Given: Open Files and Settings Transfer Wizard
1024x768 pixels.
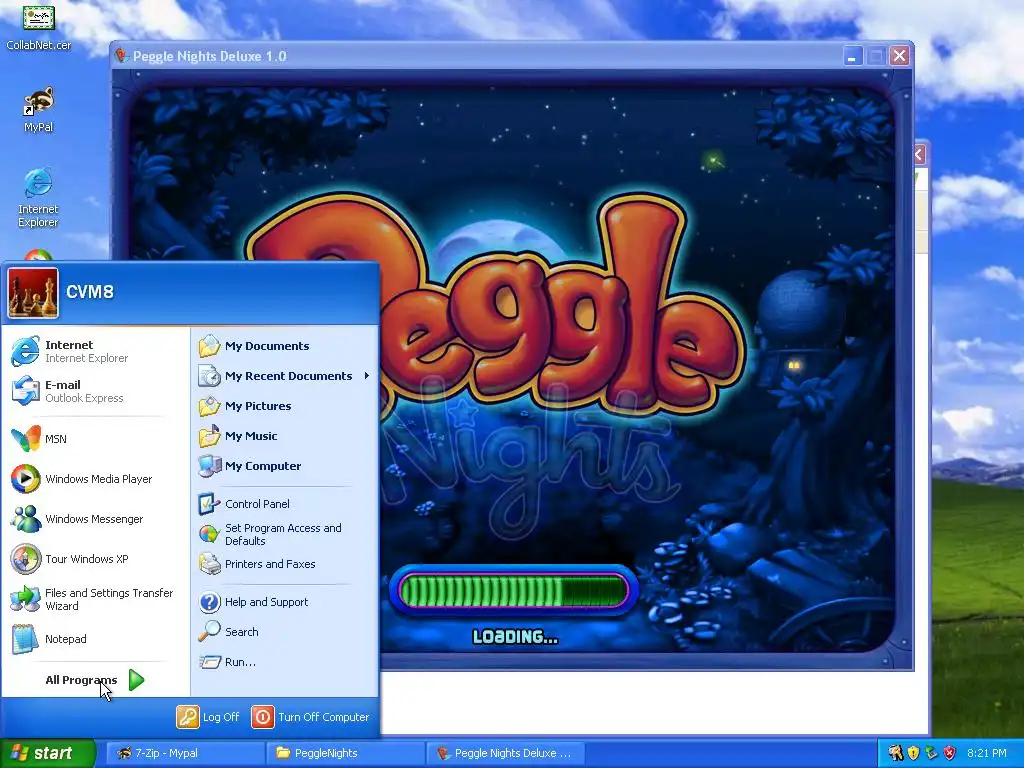Looking at the screenshot, I should (96, 599).
